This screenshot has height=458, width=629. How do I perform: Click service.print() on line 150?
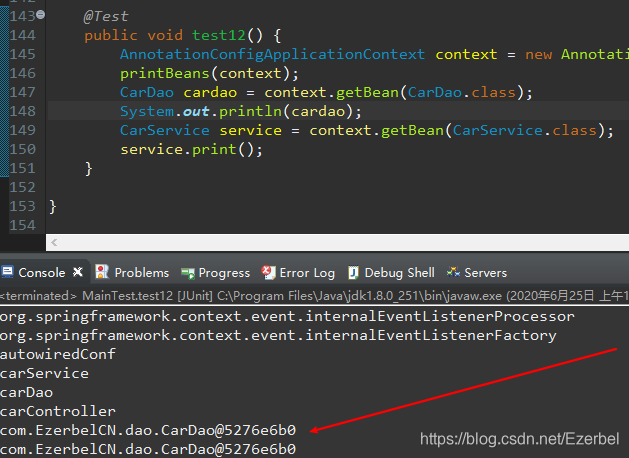[x=191, y=150]
